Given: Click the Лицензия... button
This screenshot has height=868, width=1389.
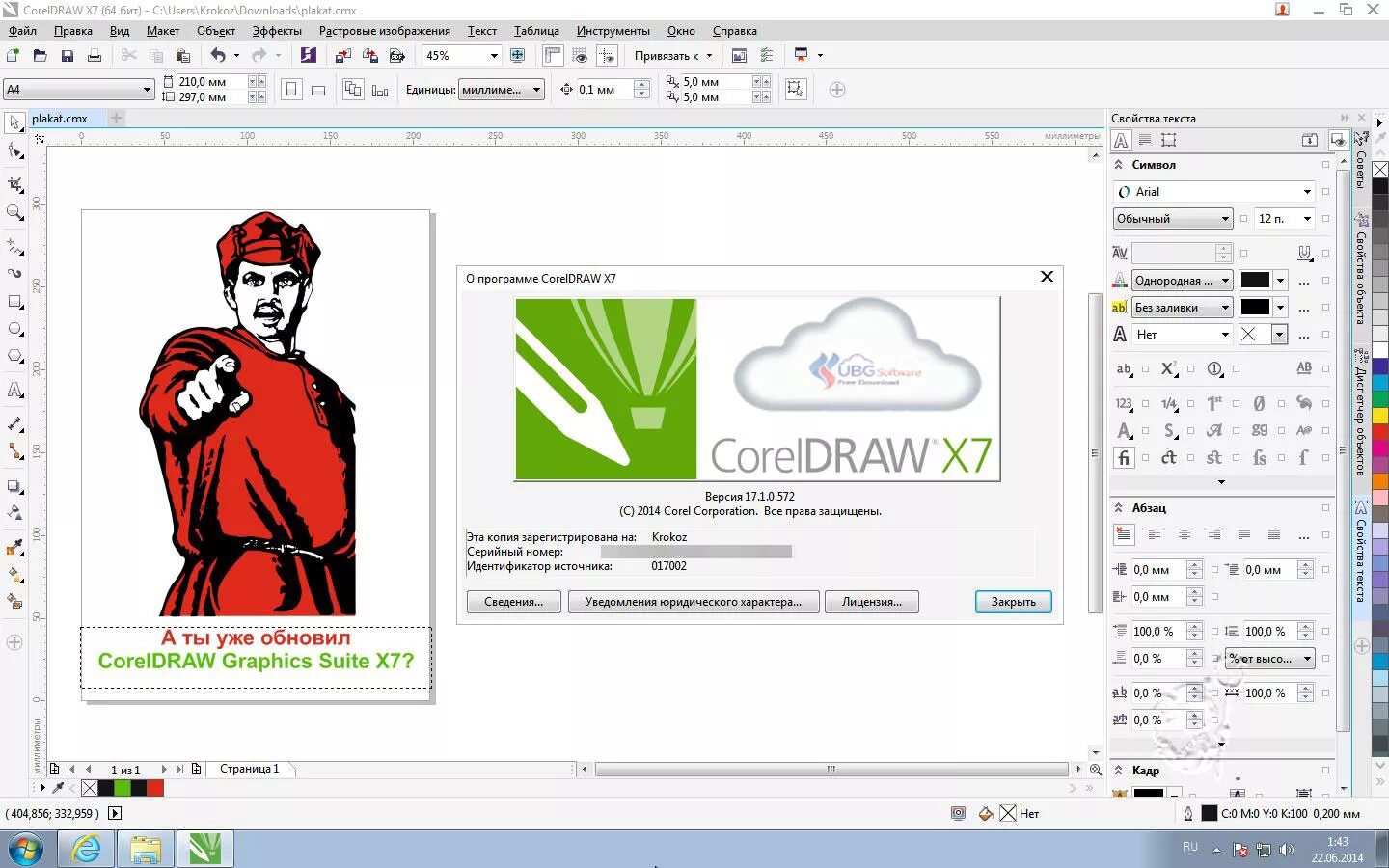Looking at the screenshot, I should click(872, 602).
